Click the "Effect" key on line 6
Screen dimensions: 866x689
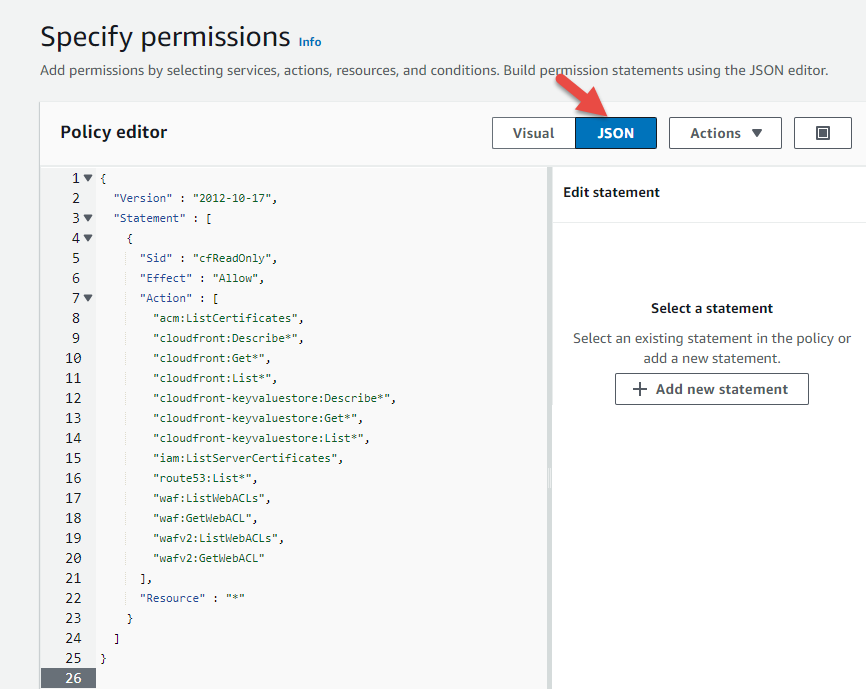click(166, 278)
